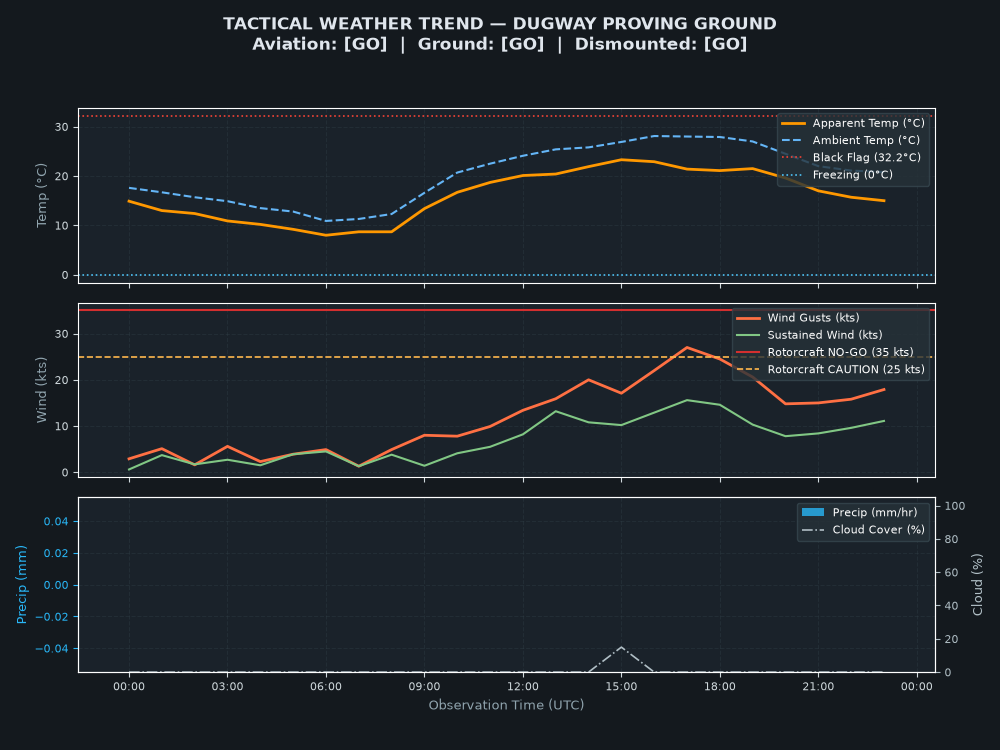Click the 60 cloud percentage tick label

pos(951,573)
